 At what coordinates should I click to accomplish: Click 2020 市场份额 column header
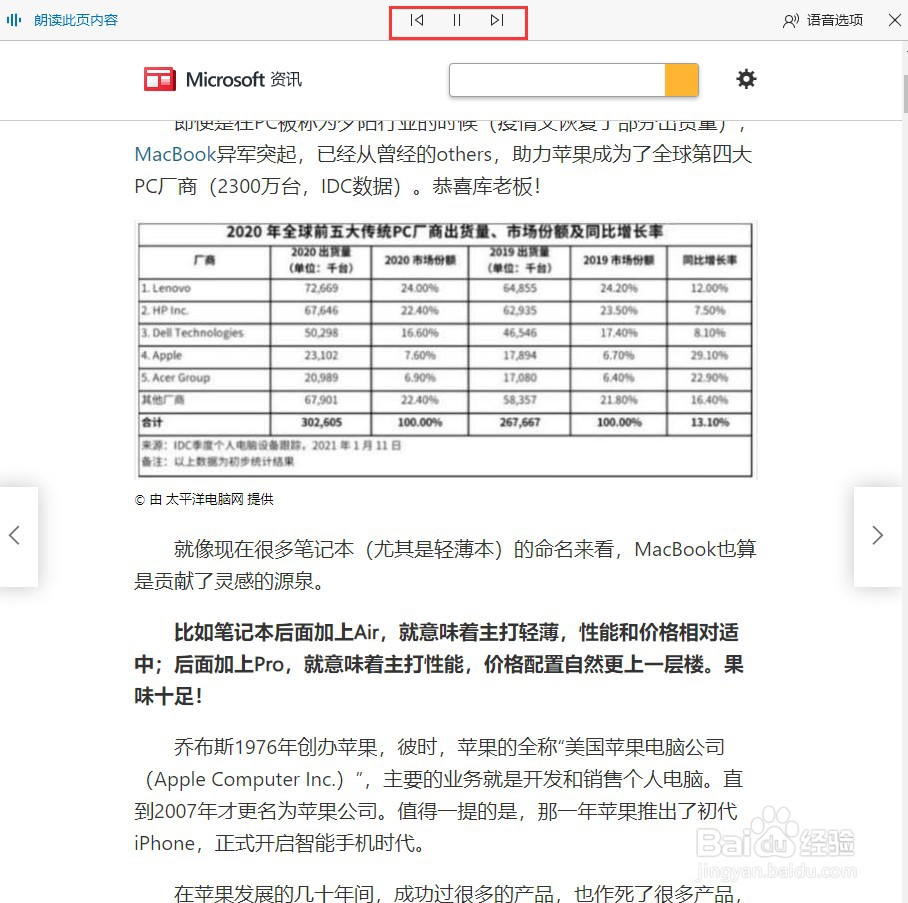pyautogui.click(x=420, y=260)
